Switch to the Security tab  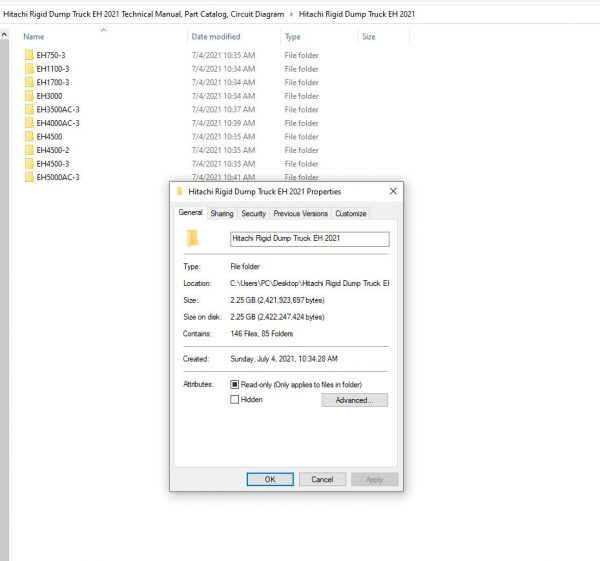253,214
